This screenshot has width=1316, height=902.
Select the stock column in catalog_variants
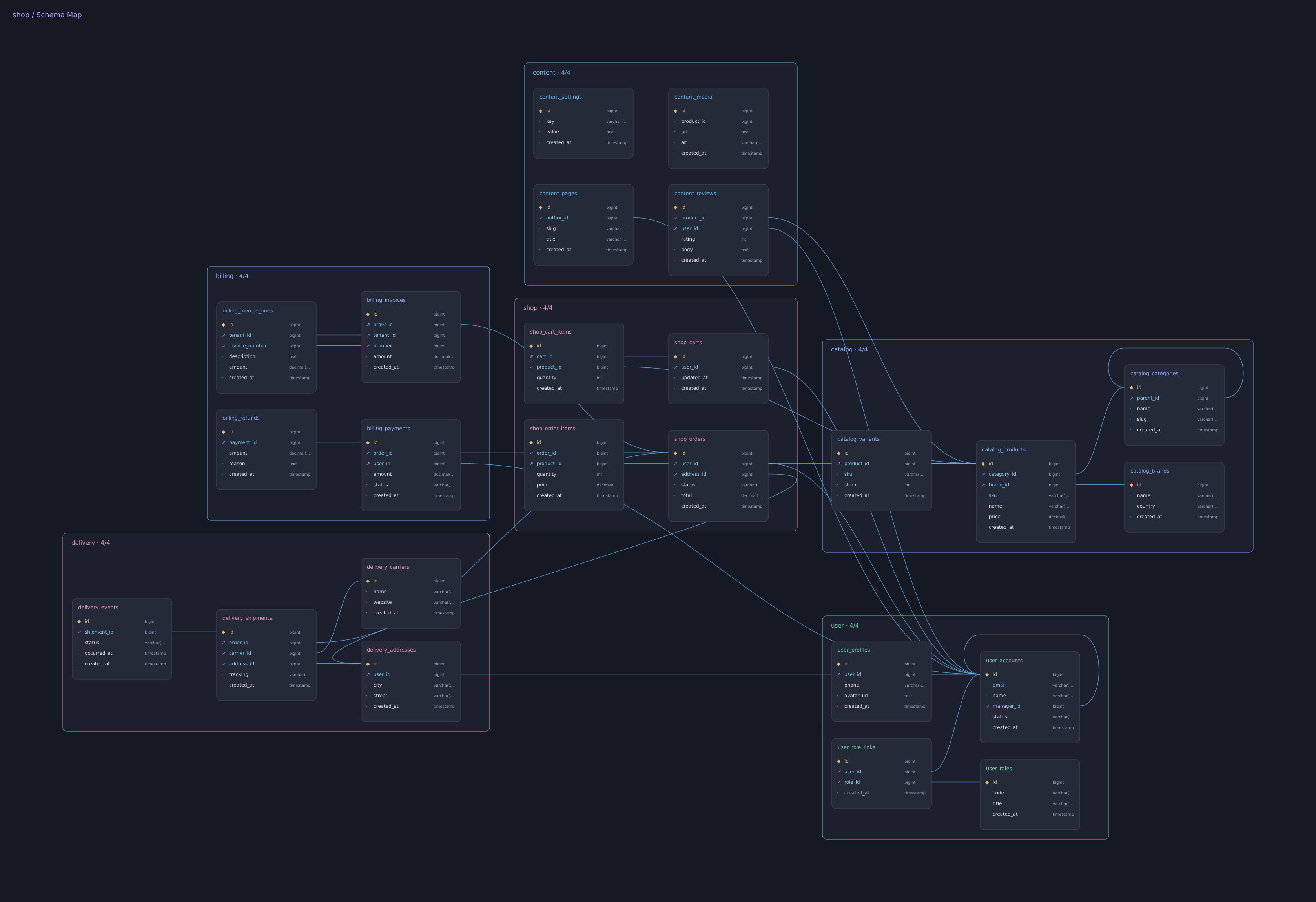[881, 485]
